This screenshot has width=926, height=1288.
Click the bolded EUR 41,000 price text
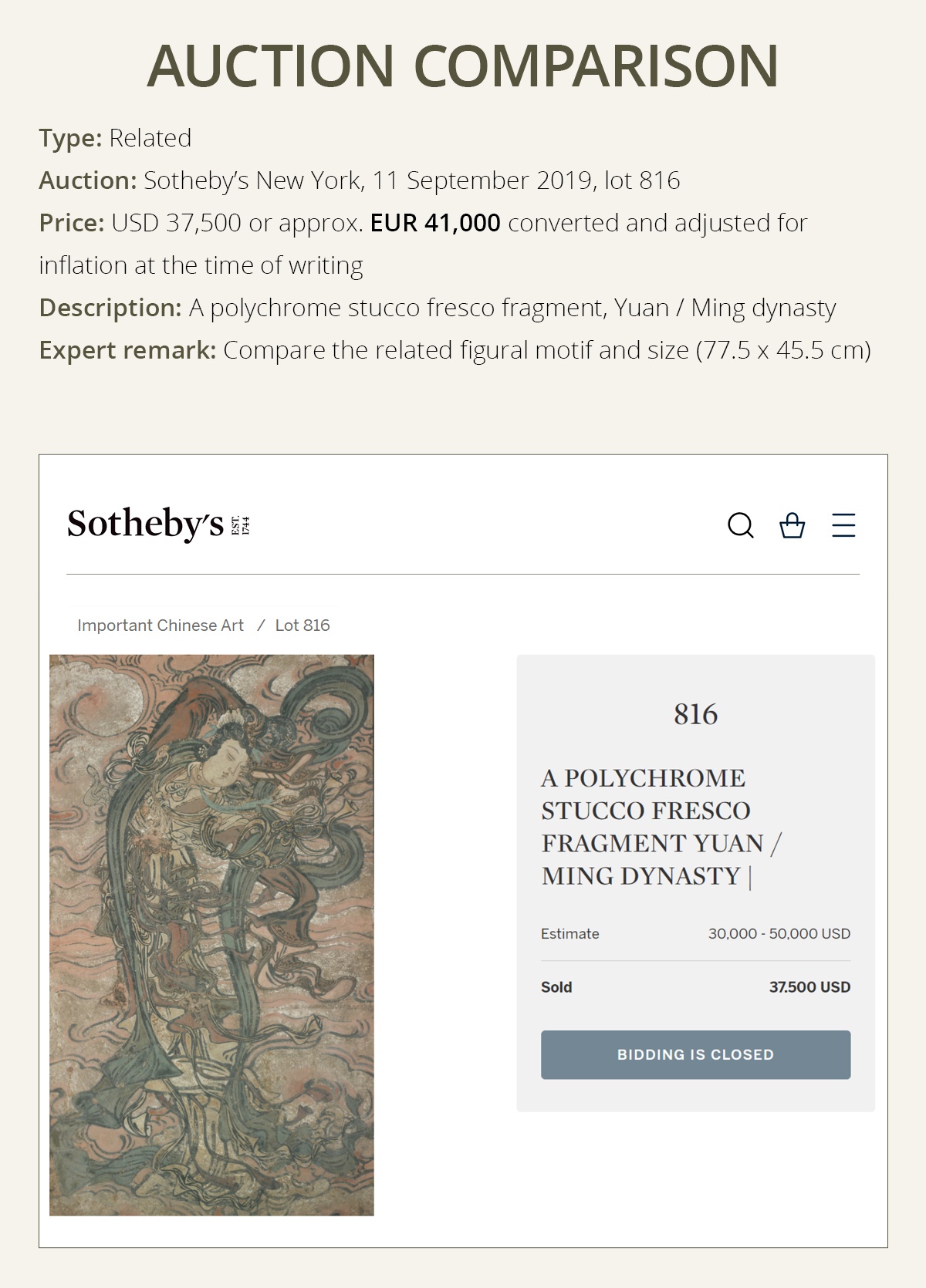click(434, 224)
